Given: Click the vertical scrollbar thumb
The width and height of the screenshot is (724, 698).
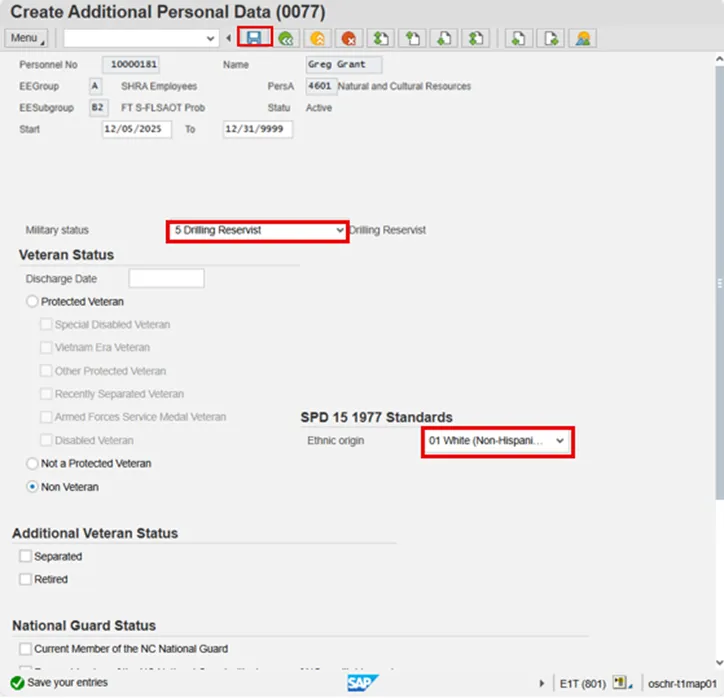Looking at the screenshot, I should pos(719,283).
